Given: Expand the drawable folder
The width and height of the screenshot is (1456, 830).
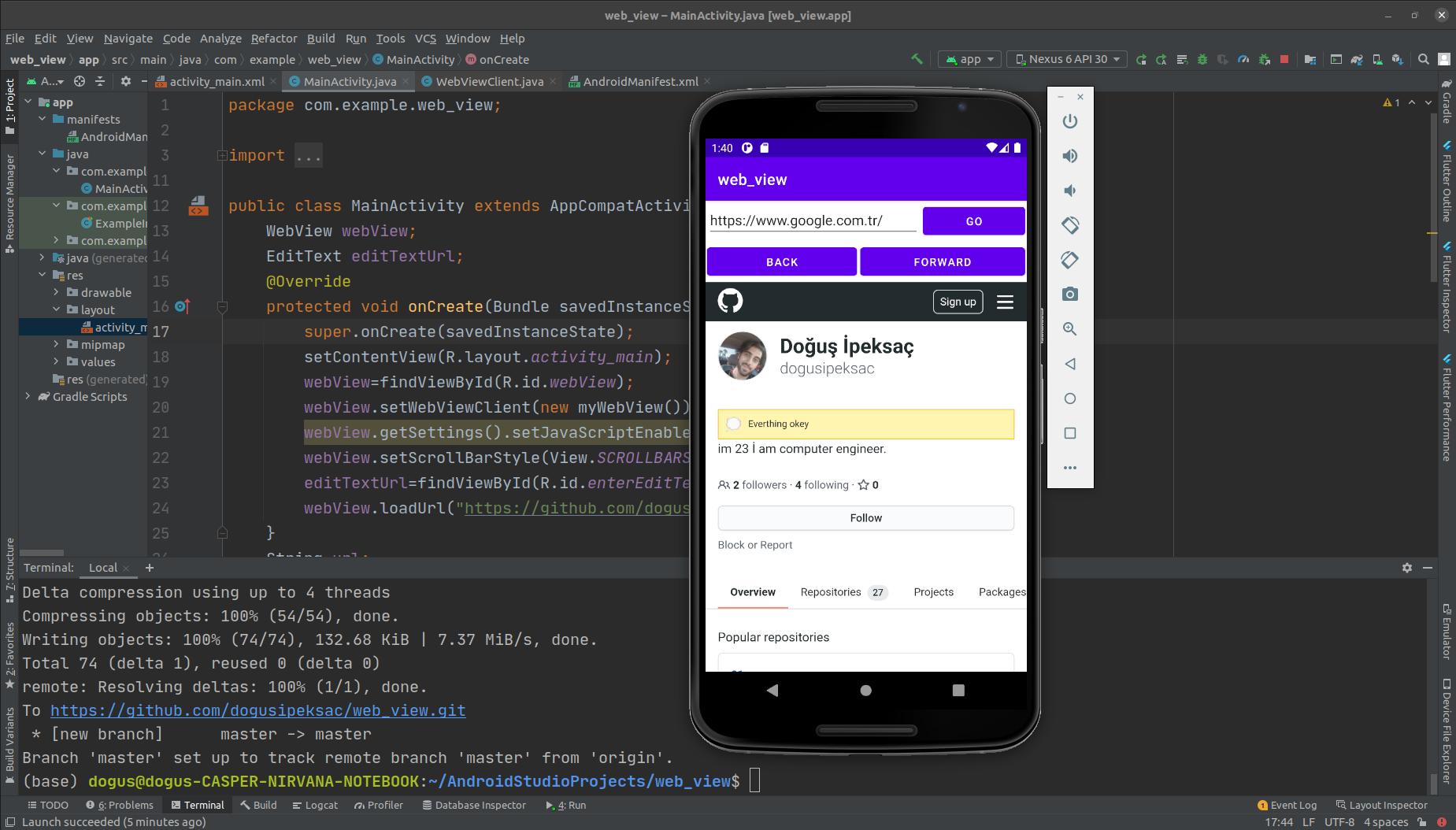Looking at the screenshot, I should [x=57, y=292].
